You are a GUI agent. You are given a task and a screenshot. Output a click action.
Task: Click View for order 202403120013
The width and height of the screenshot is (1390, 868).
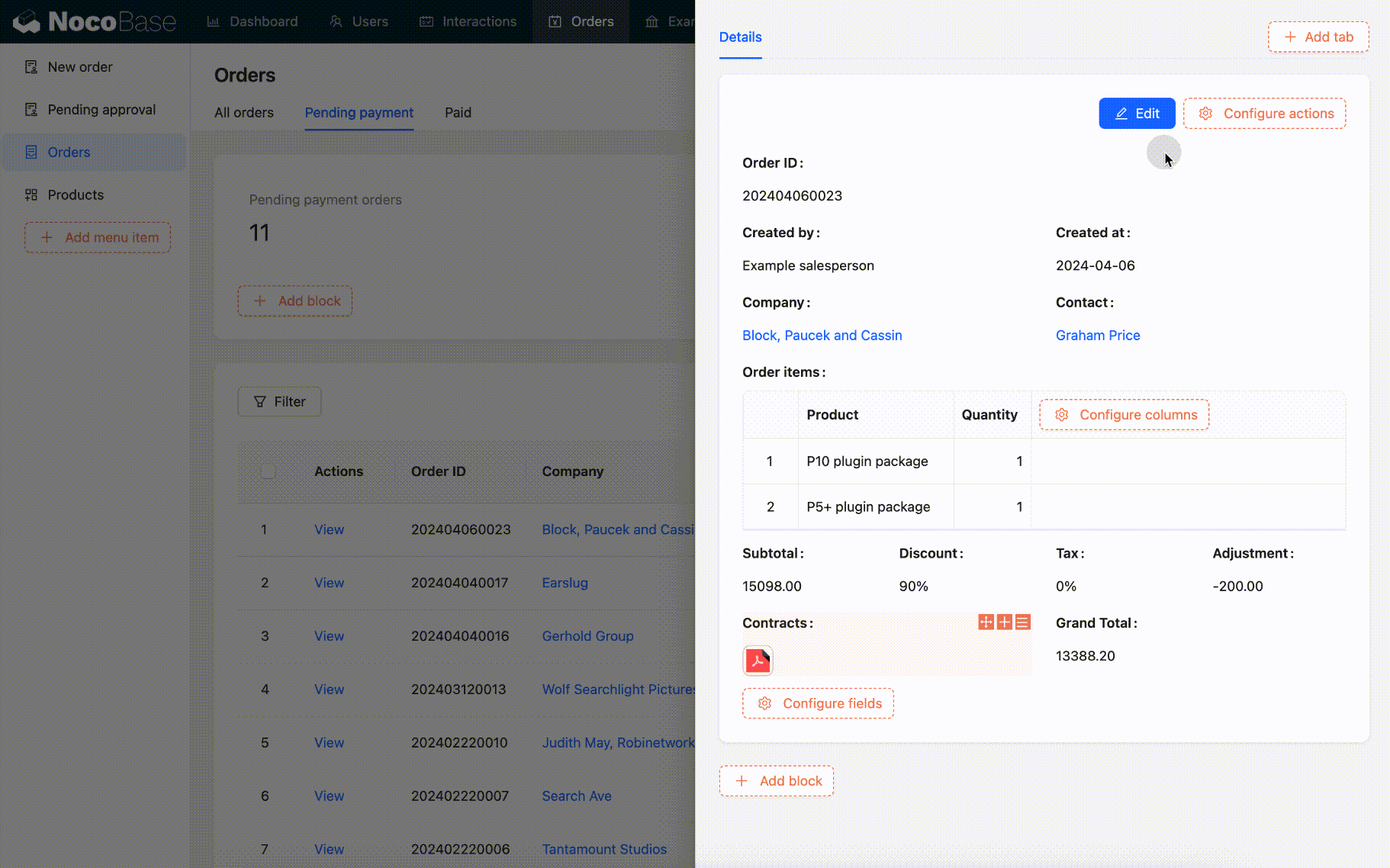pos(330,690)
